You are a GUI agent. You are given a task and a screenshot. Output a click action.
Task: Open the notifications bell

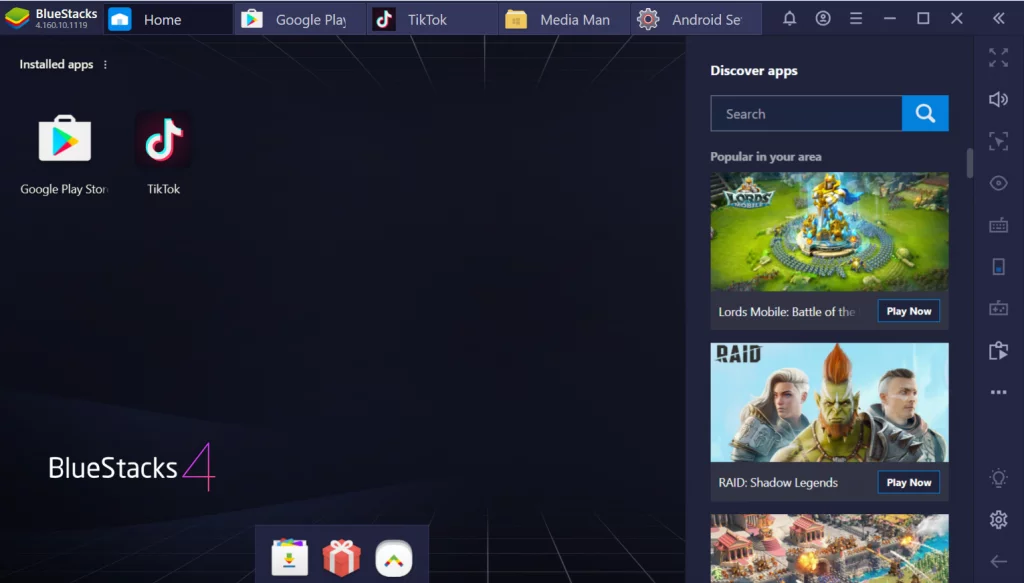point(790,18)
